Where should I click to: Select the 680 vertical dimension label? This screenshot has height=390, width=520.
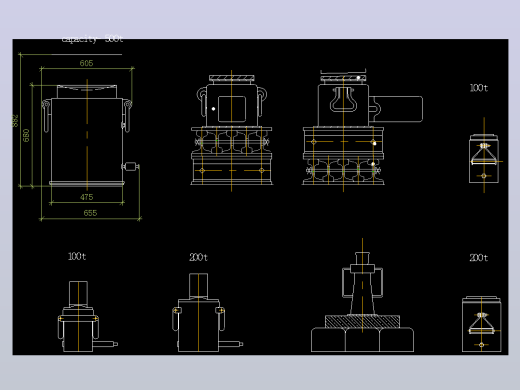pos(26,135)
